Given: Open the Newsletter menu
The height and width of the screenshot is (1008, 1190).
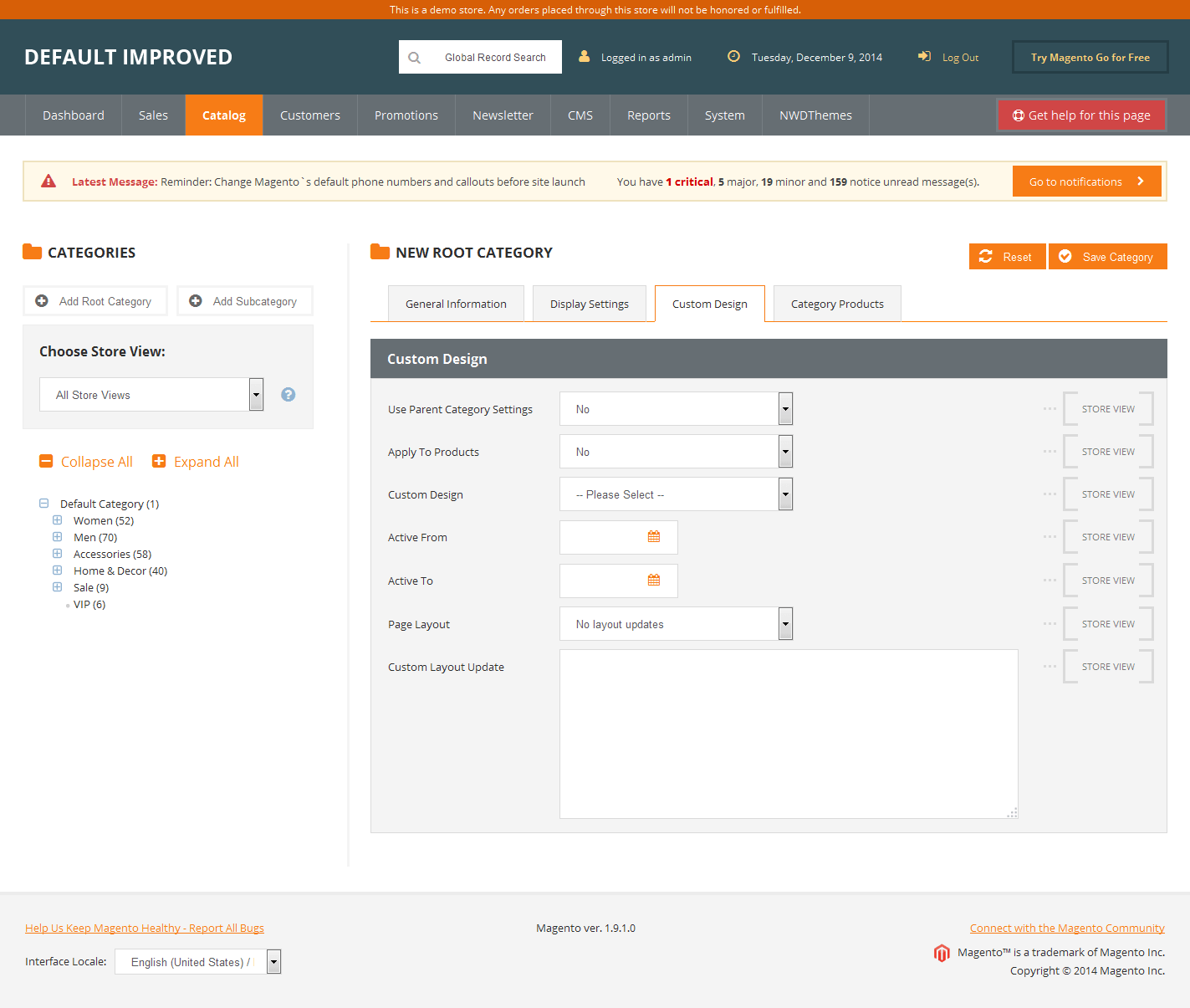Looking at the screenshot, I should (503, 115).
